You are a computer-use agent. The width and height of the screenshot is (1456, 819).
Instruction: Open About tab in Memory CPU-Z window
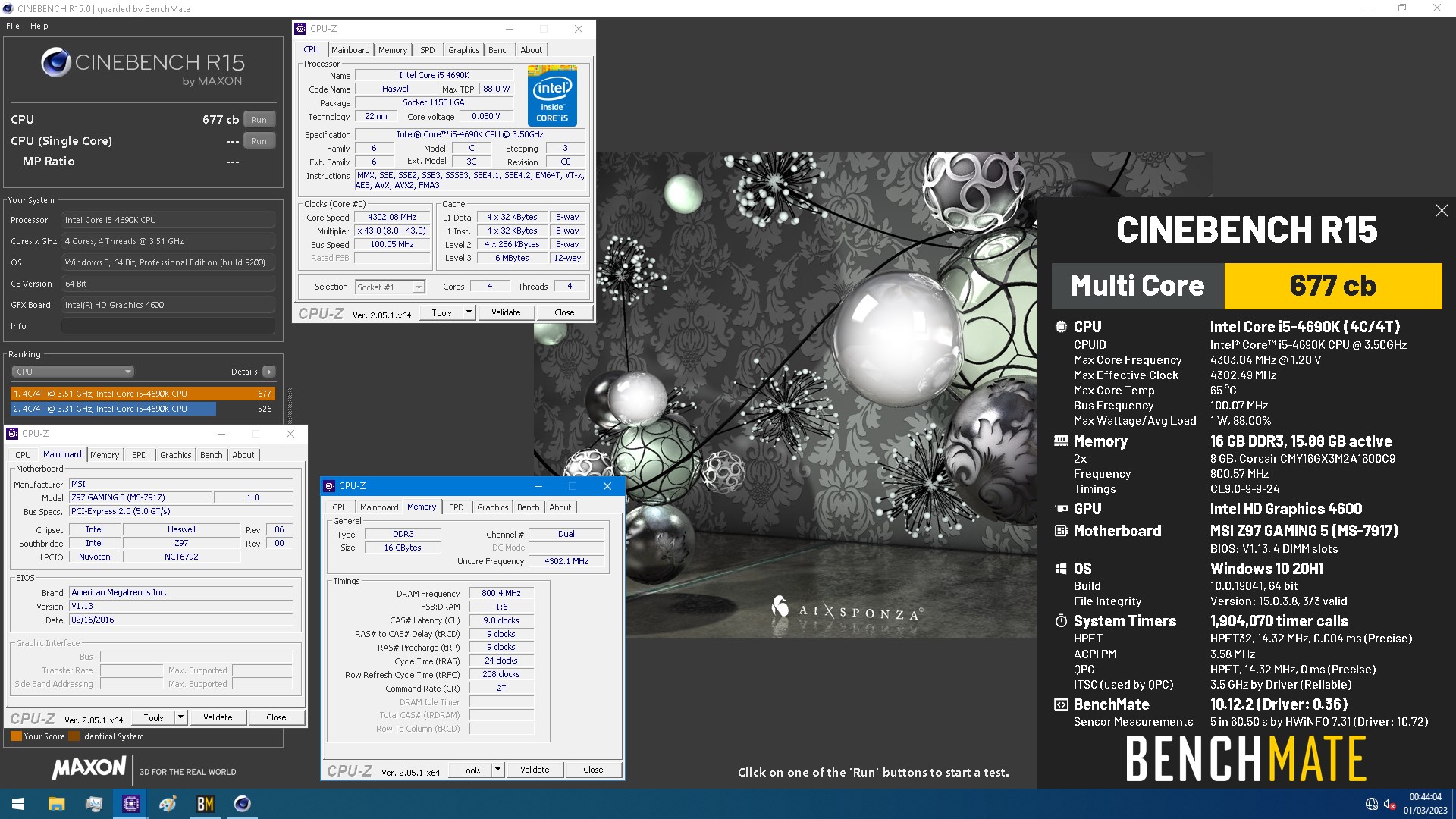tap(560, 507)
